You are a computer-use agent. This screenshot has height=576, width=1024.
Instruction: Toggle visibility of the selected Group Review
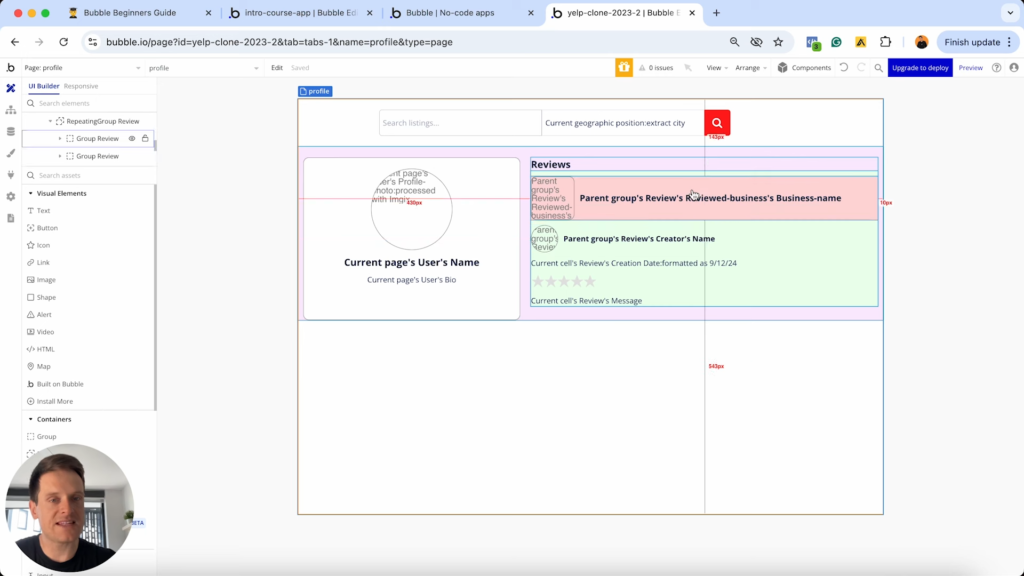[x=132, y=138]
